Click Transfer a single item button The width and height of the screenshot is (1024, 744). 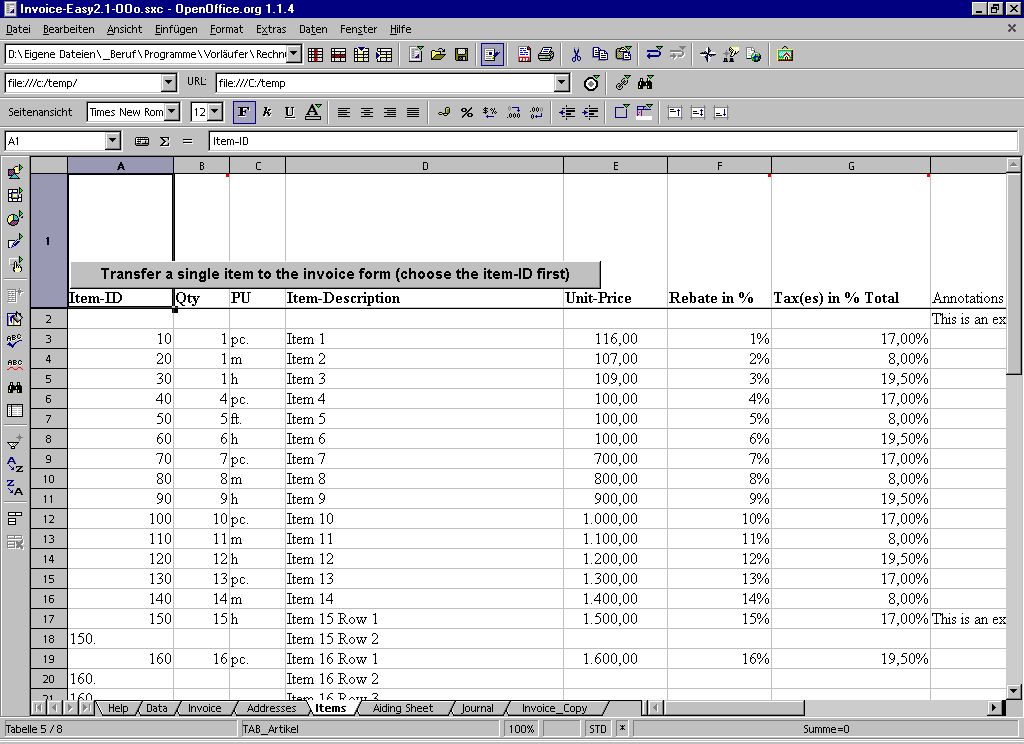pos(335,274)
